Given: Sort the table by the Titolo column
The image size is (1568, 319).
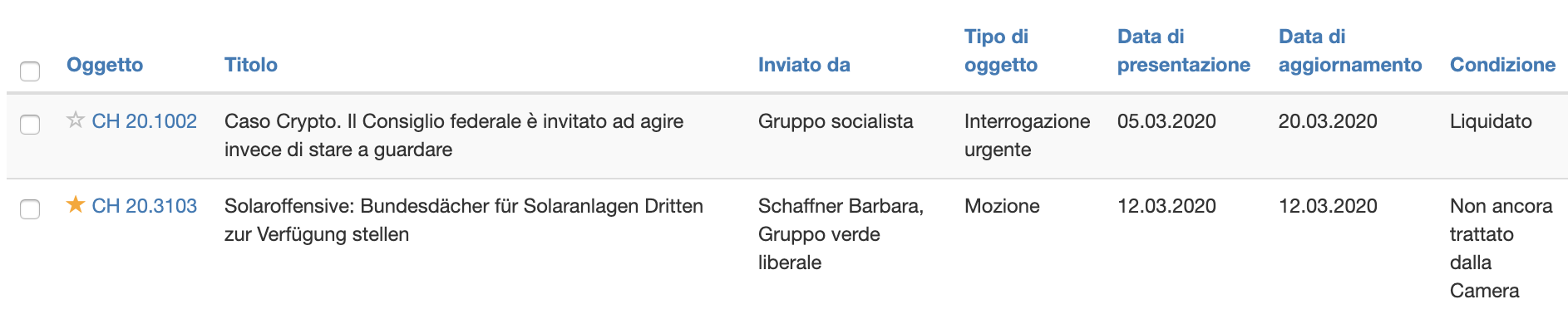Looking at the screenshot, I should tap(251, 65).
